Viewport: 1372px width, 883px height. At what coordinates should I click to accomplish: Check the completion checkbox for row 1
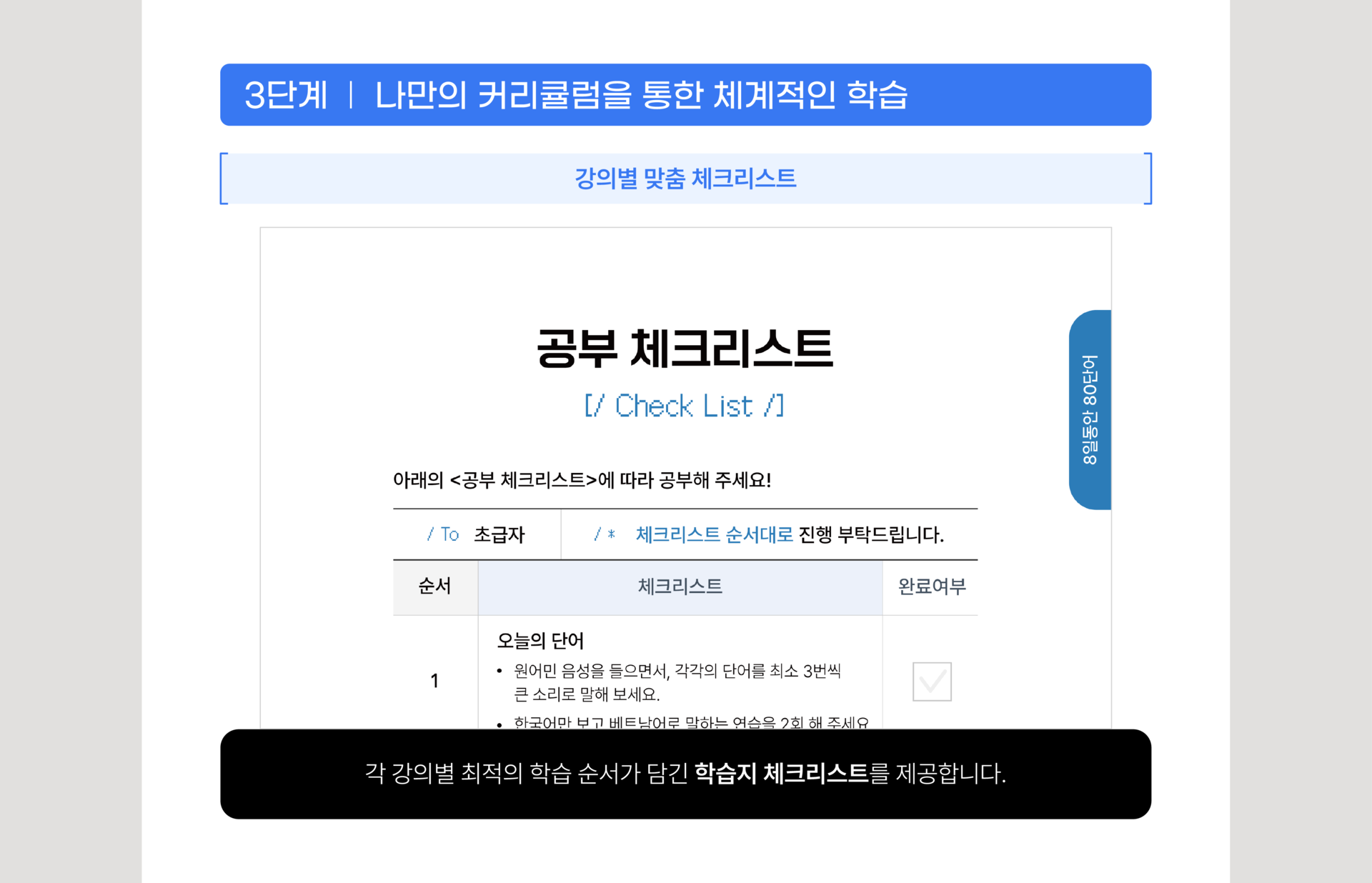click(x=931, y=681)
